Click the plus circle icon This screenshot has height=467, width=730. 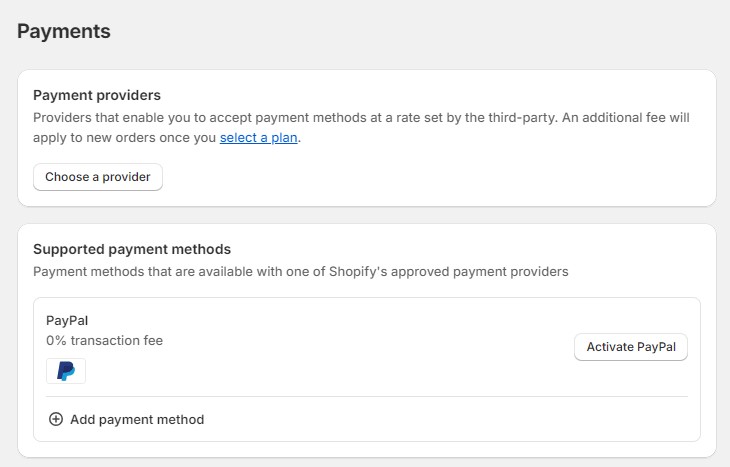pos(56,419)
